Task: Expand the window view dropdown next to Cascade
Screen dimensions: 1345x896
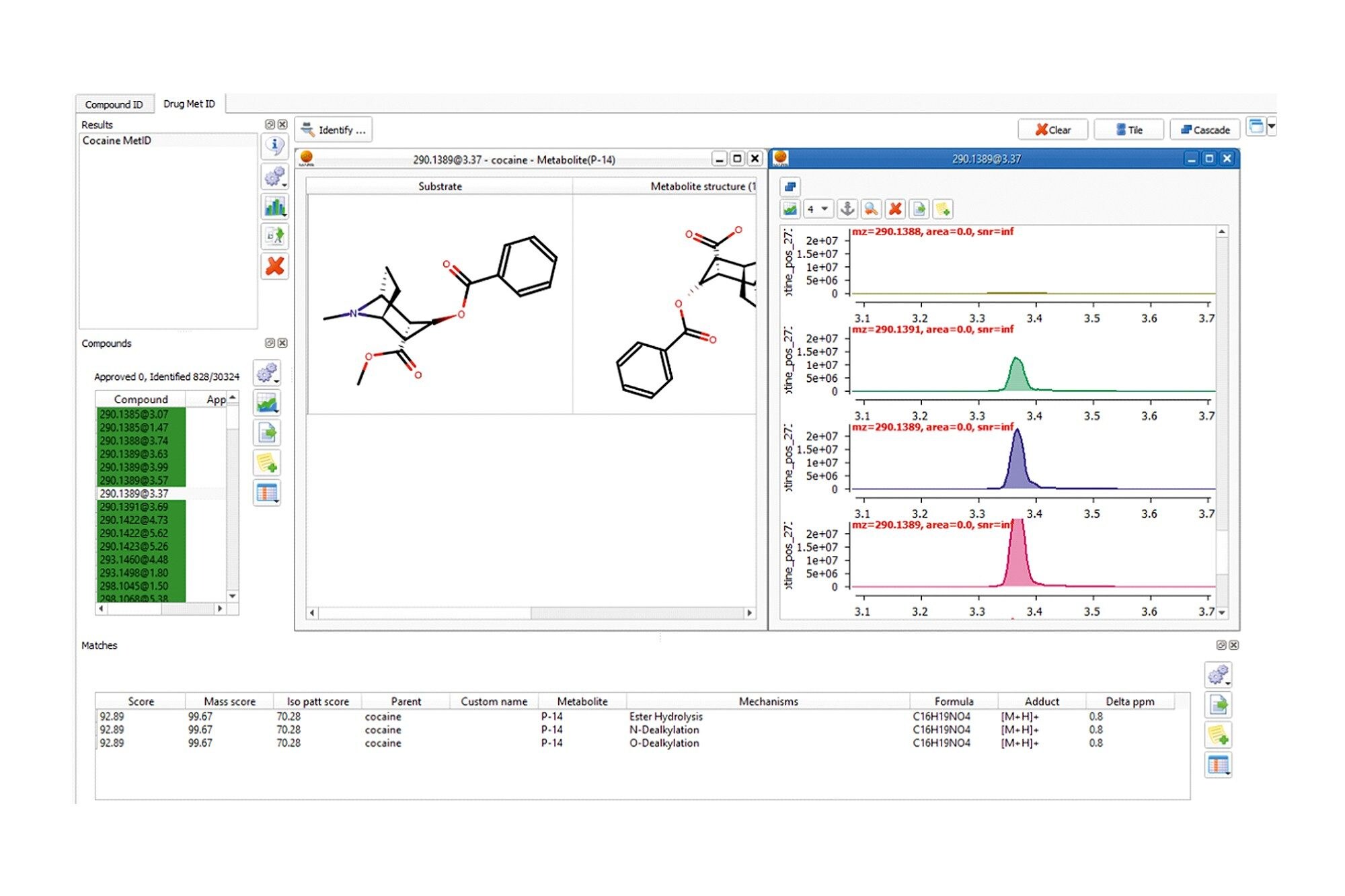Action: (1271, 126)
